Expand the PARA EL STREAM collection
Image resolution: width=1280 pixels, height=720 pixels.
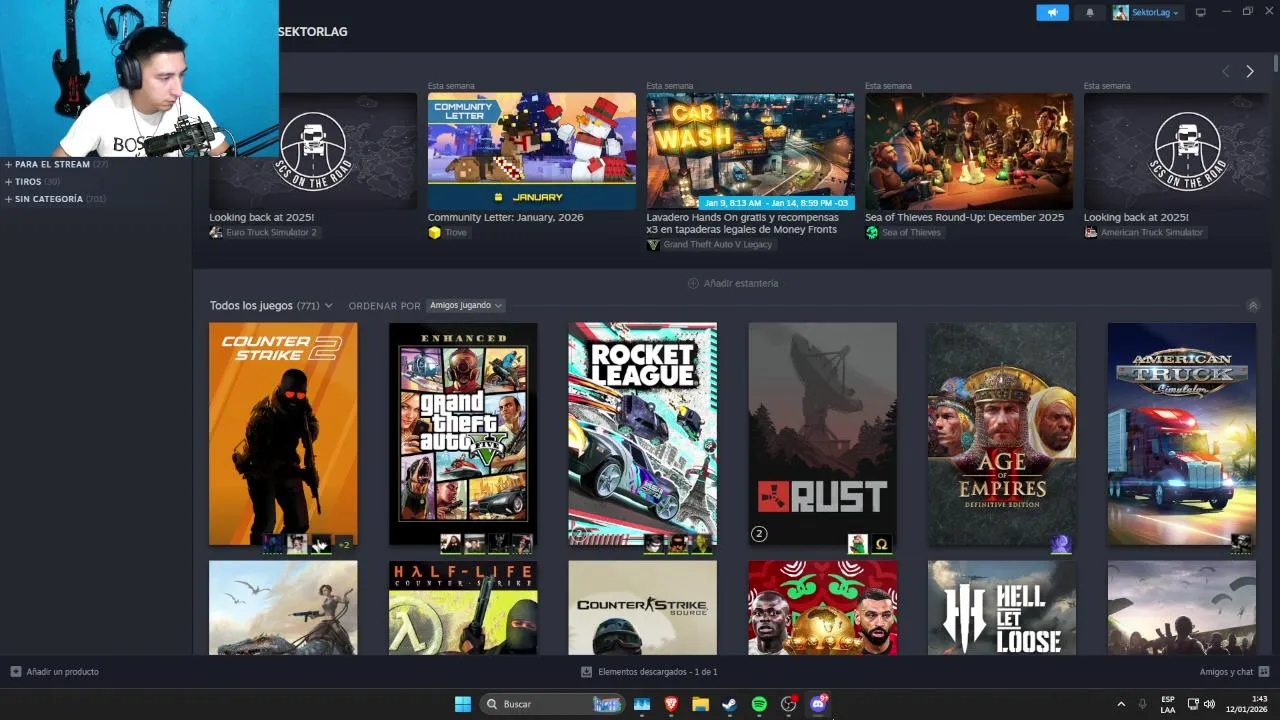(x=56, y=164)
